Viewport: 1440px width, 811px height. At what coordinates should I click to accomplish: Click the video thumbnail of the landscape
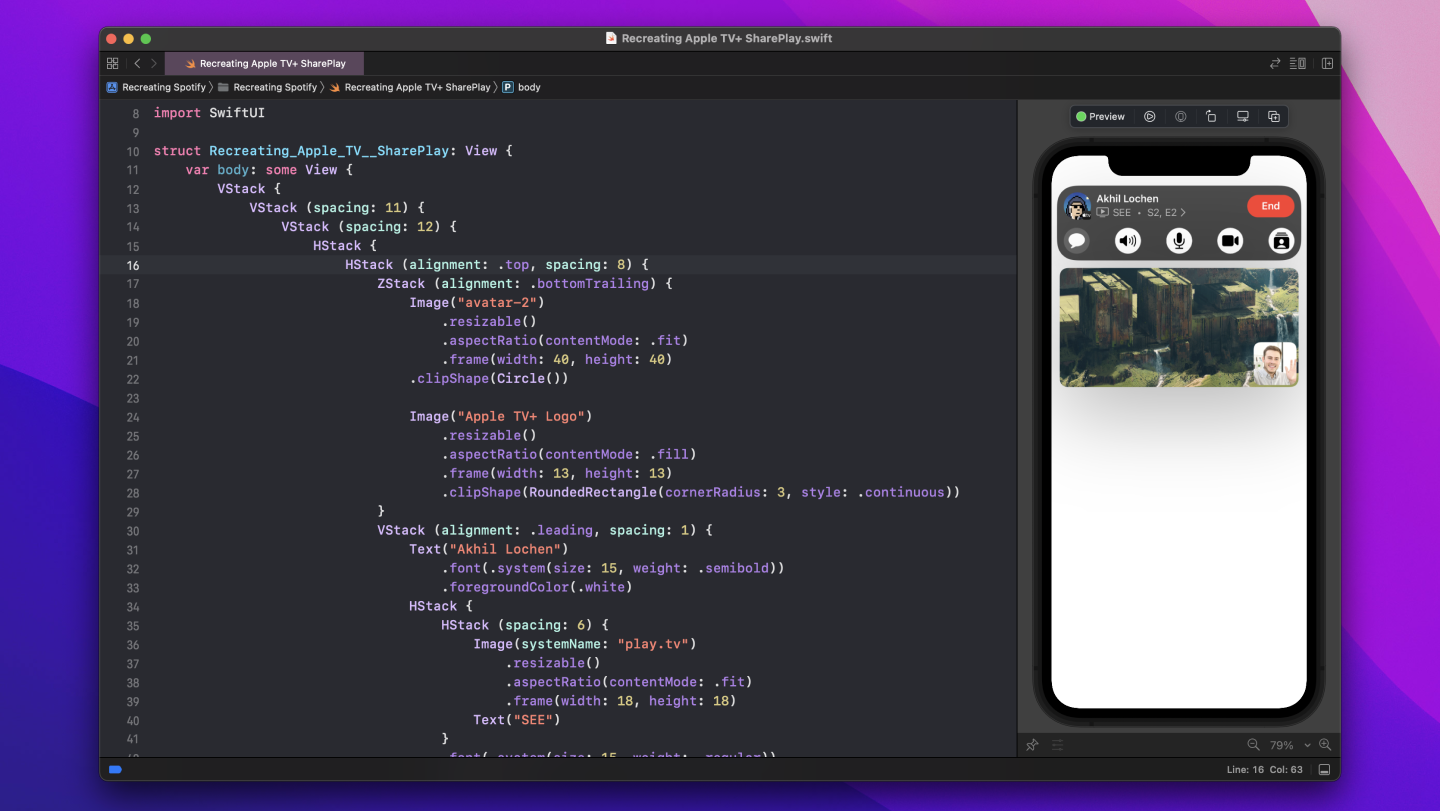1178,327
